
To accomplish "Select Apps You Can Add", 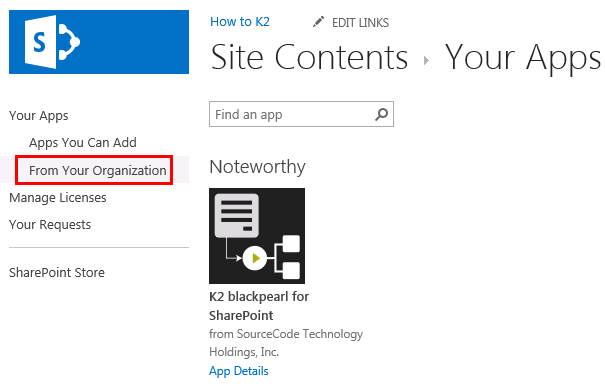I will coord(83,143).
